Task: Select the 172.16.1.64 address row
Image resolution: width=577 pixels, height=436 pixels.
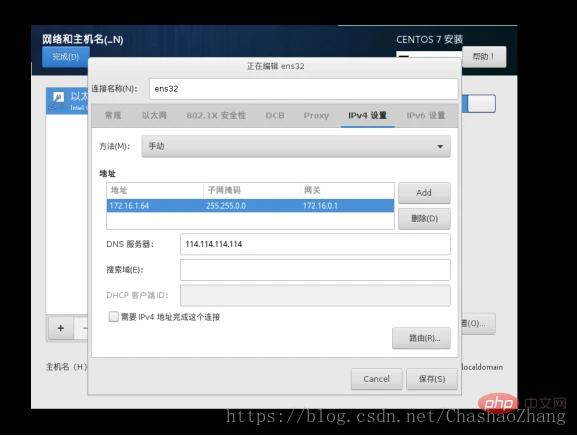Action: [x=250, y=206]
